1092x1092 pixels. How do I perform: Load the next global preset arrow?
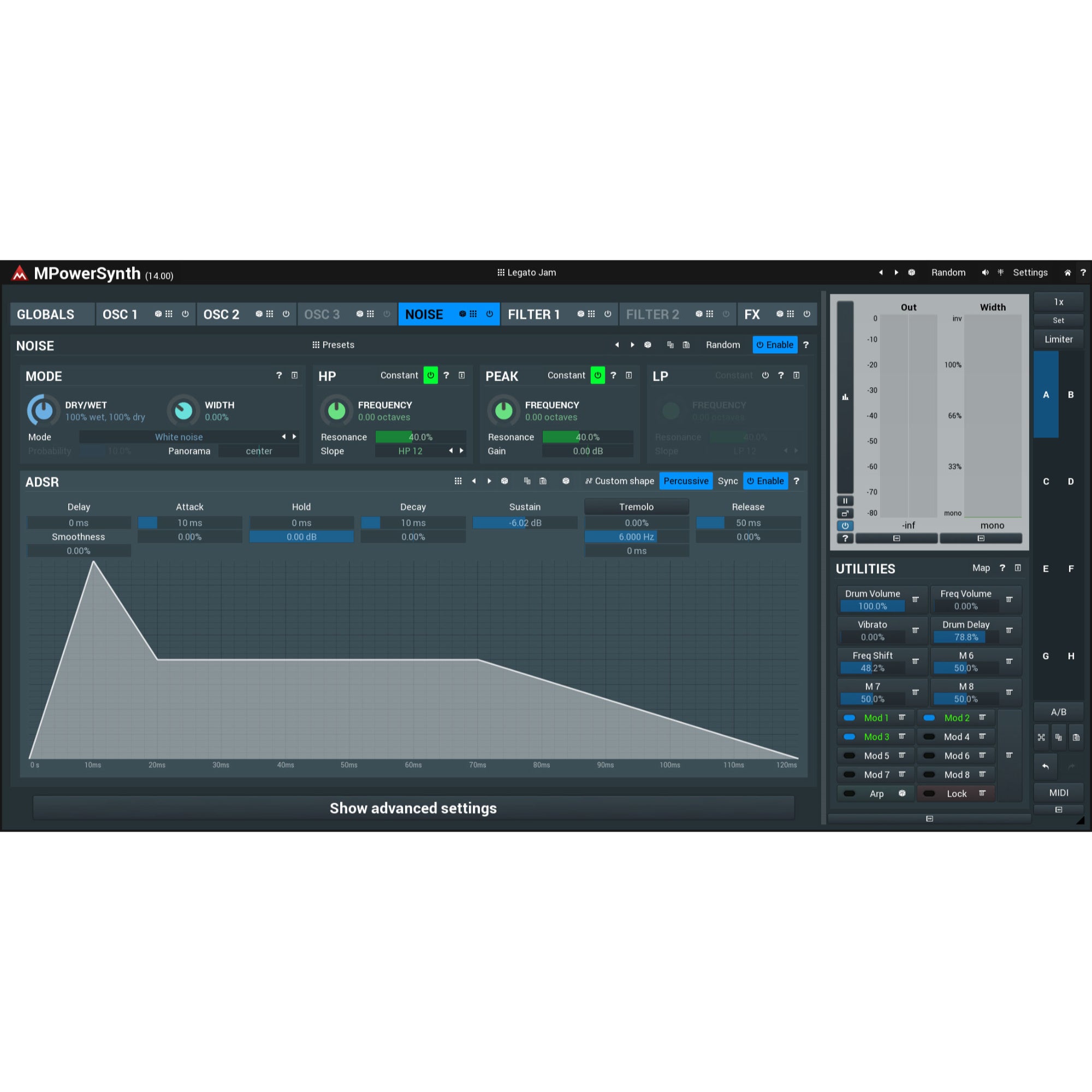point(897,272)
